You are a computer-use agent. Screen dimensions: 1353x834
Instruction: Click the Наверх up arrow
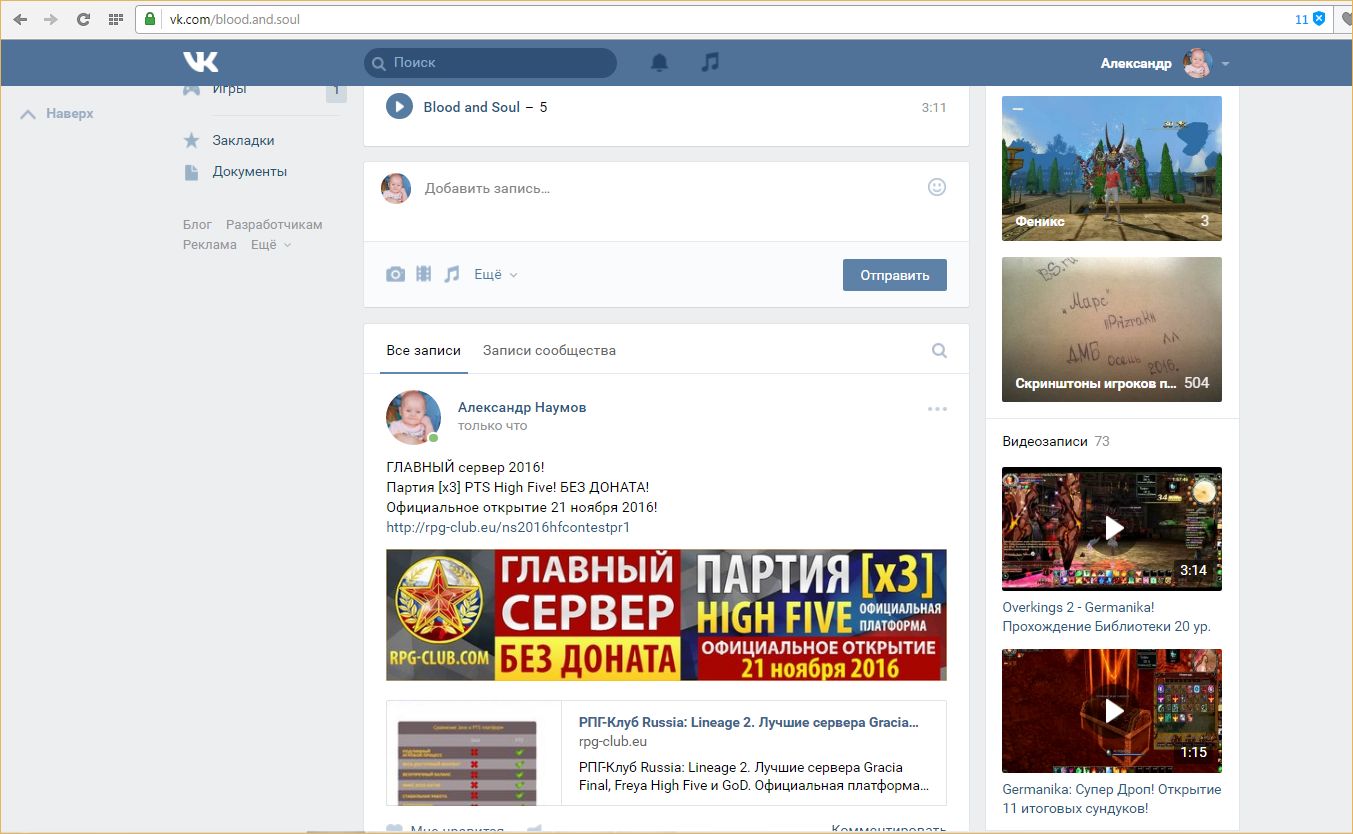click(28, 114)
